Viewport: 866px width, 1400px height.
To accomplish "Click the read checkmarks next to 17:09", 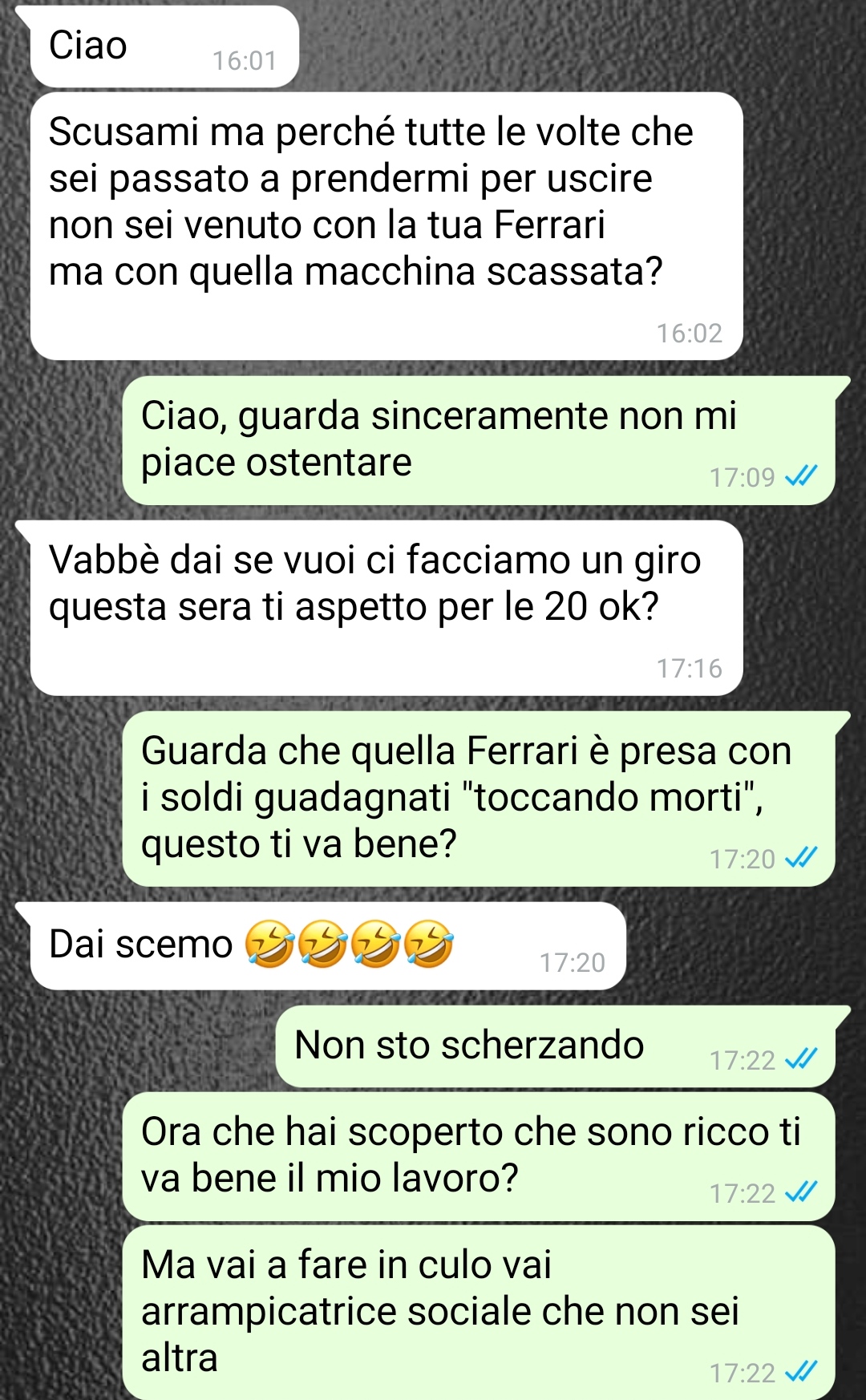I will (x=800, y=477).
